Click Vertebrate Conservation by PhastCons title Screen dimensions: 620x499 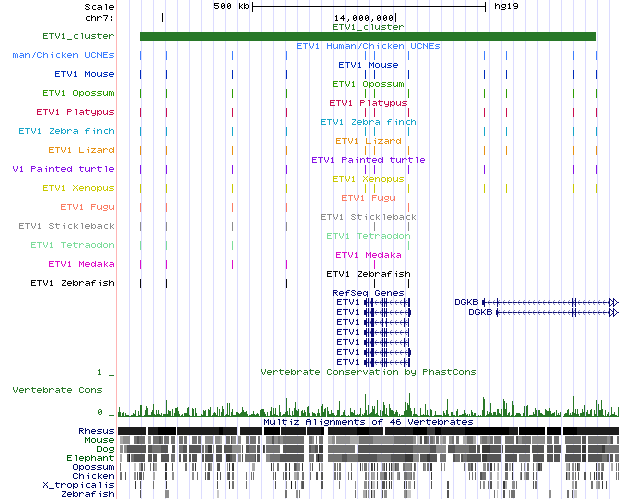tap(368, 371)
